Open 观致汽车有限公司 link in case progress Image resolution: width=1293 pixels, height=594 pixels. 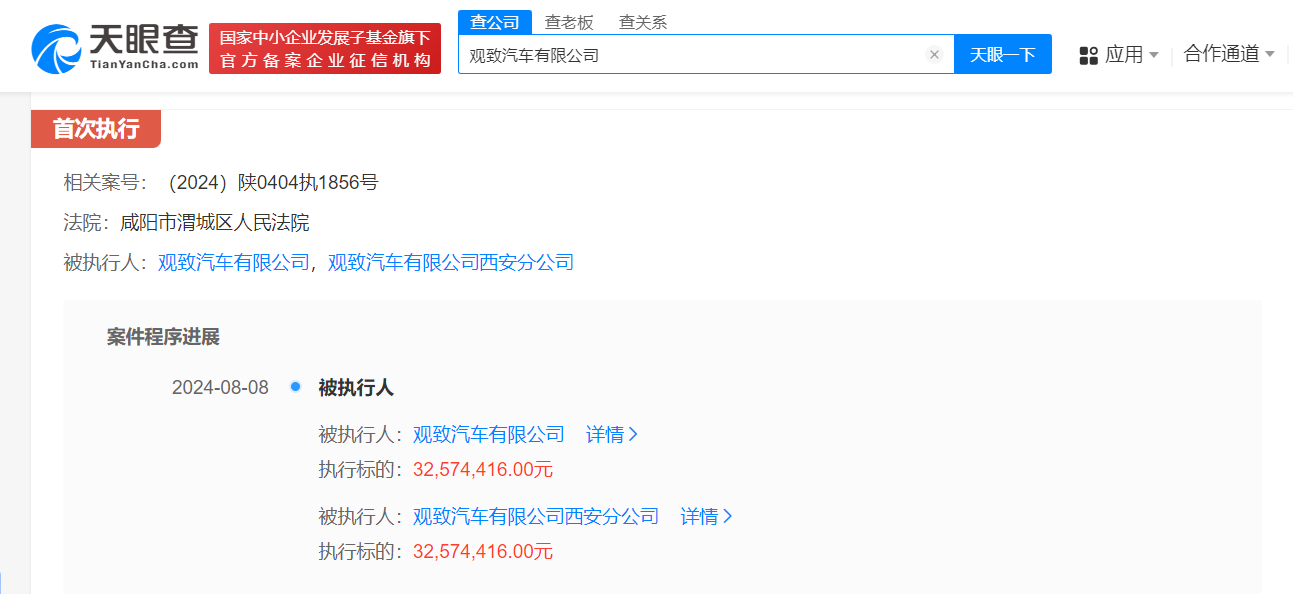(x=489, y=435)
